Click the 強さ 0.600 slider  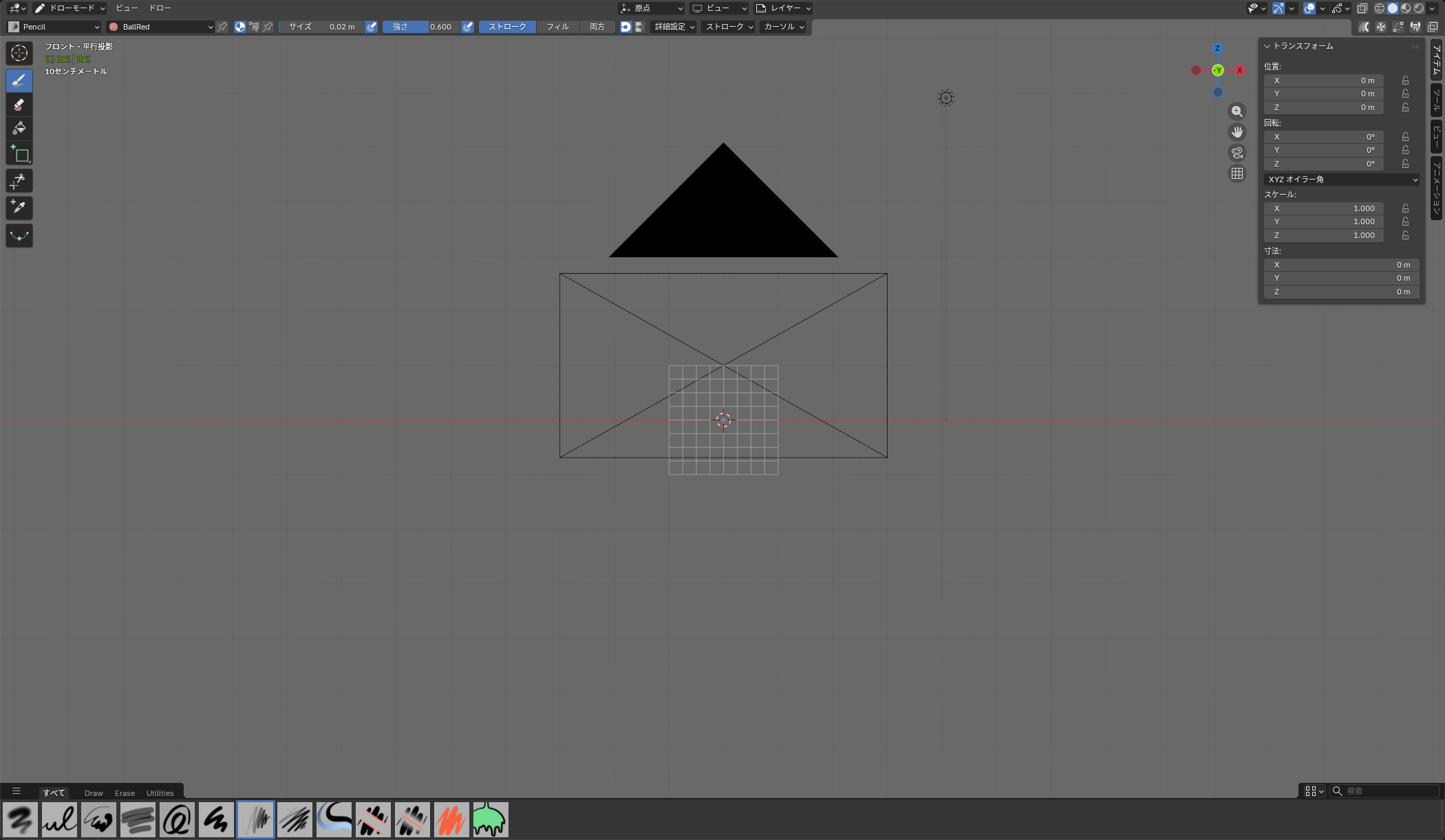(421, 27)
